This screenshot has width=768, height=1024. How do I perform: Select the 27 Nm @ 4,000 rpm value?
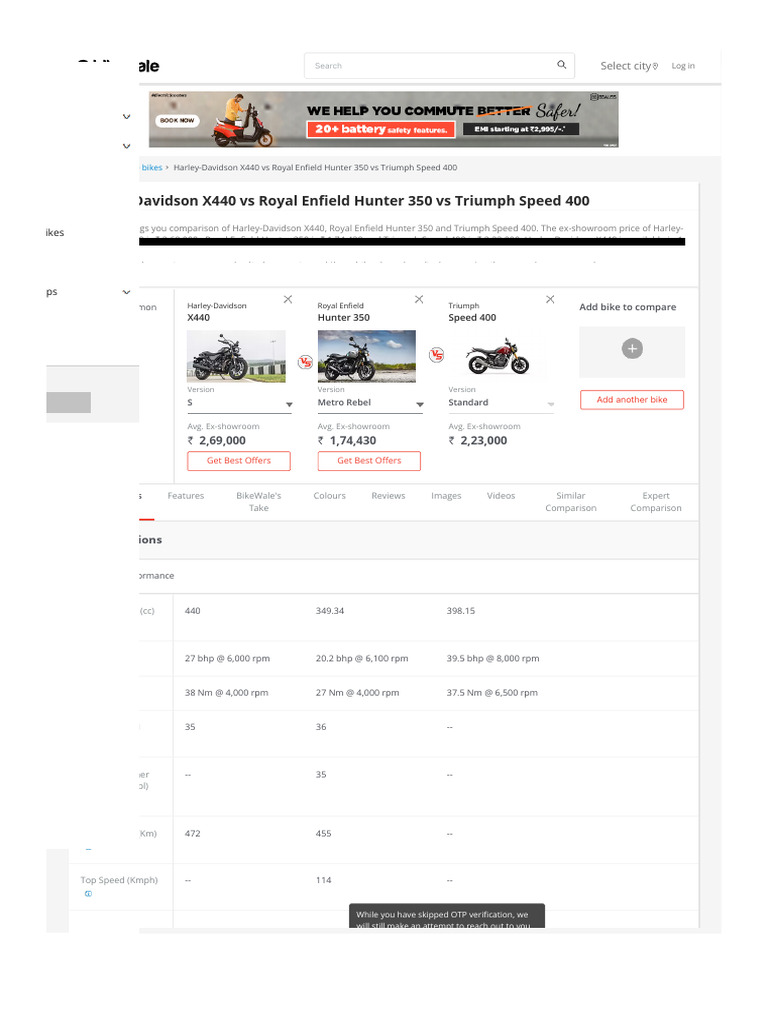(x=357, y=692)
